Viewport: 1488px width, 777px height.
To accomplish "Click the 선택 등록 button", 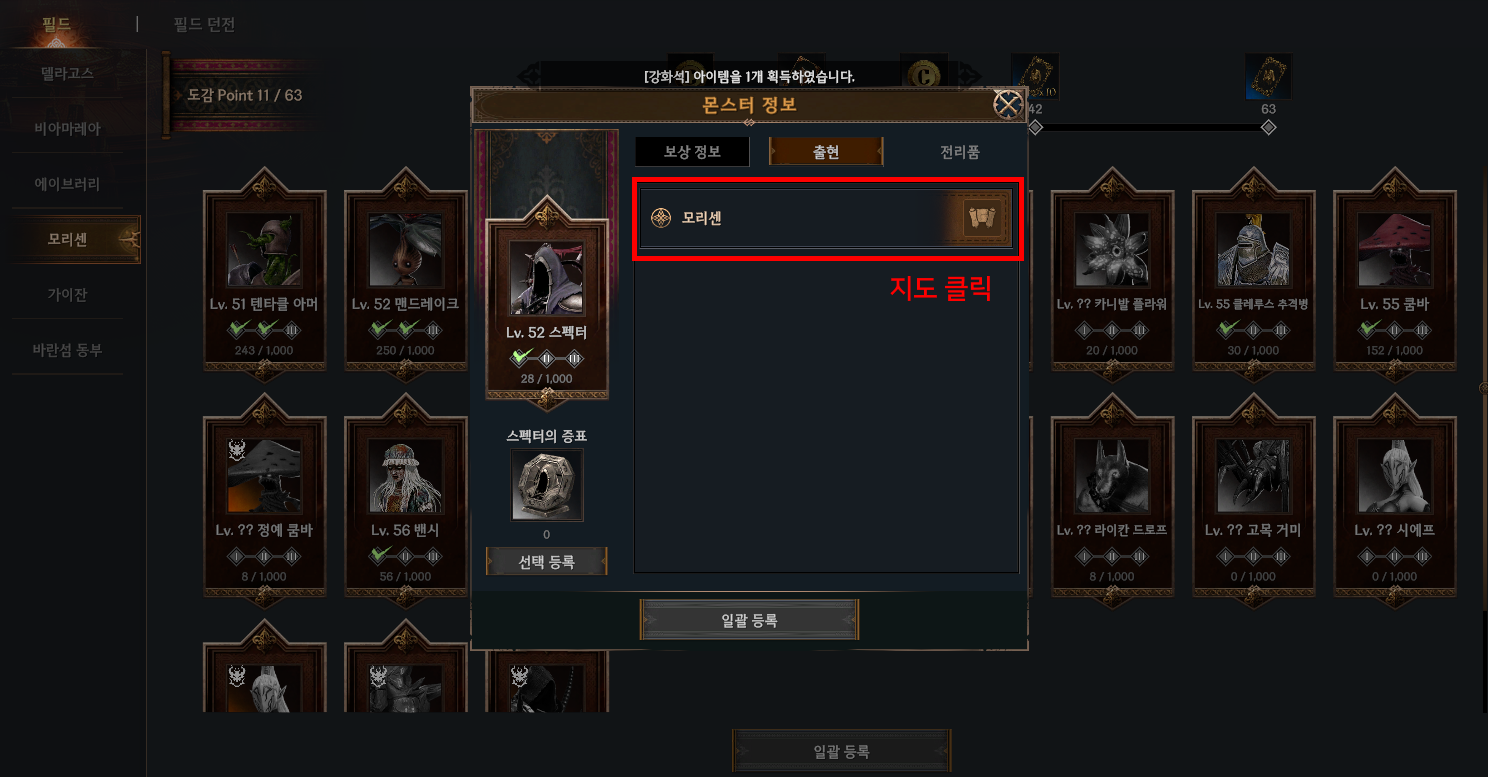I will 546,562.
